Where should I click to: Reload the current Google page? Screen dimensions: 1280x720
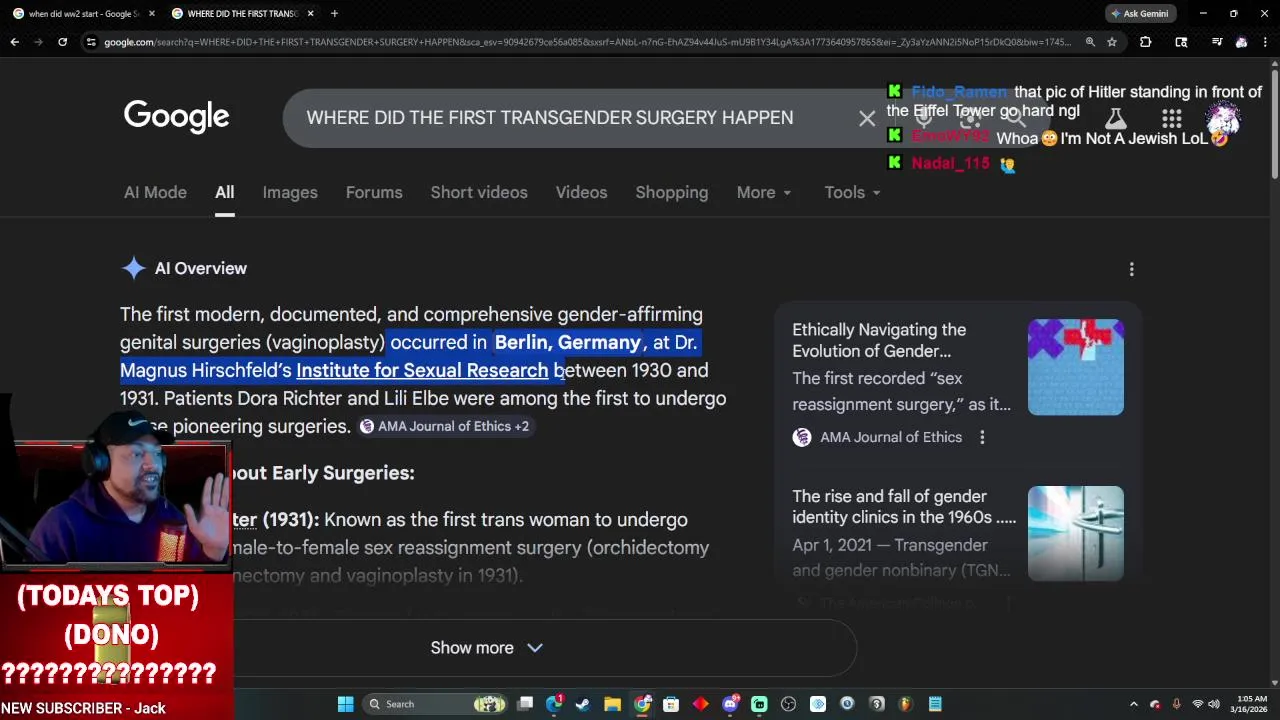[62, 42]
